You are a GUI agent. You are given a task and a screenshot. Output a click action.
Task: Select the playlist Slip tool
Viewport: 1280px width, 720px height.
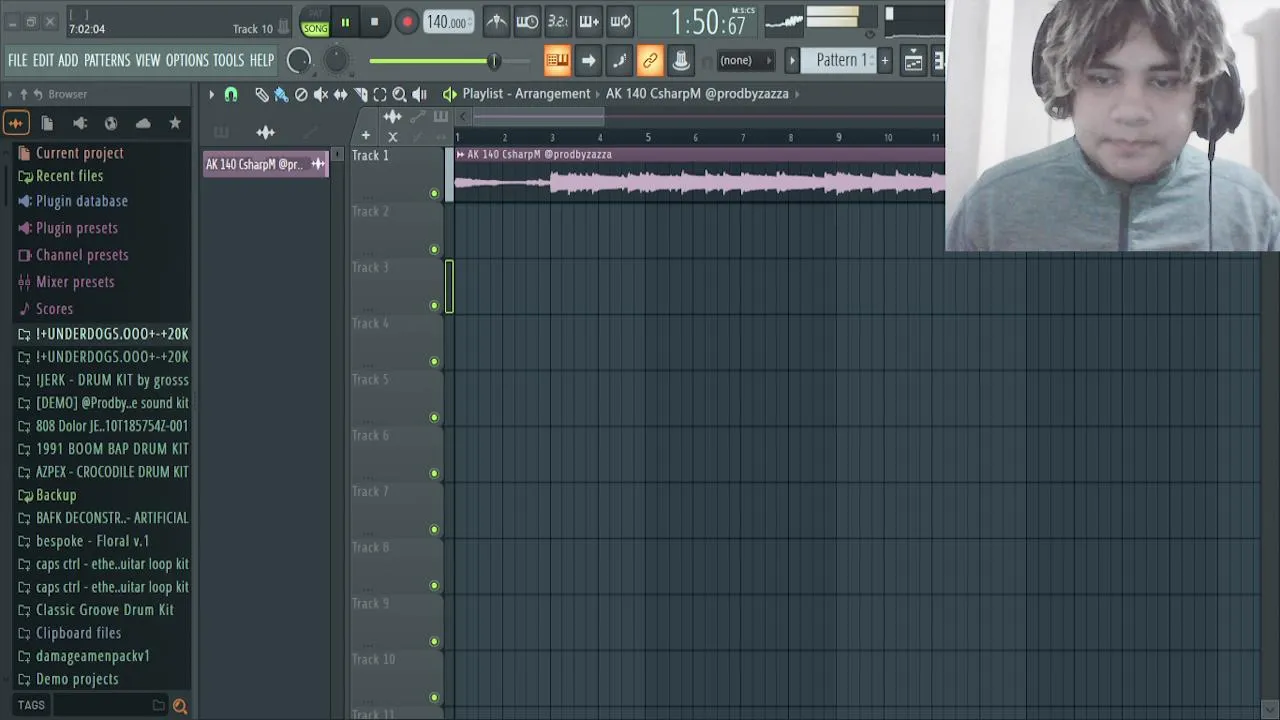(x=341, y=94)
